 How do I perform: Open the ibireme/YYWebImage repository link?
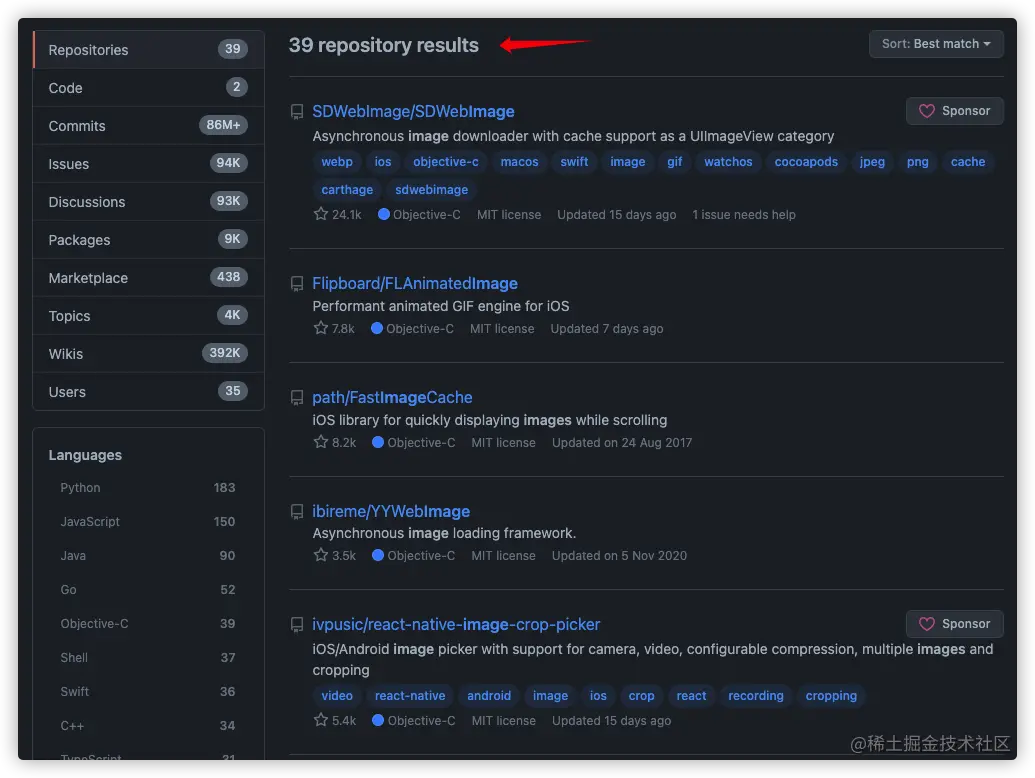[391, 511]
